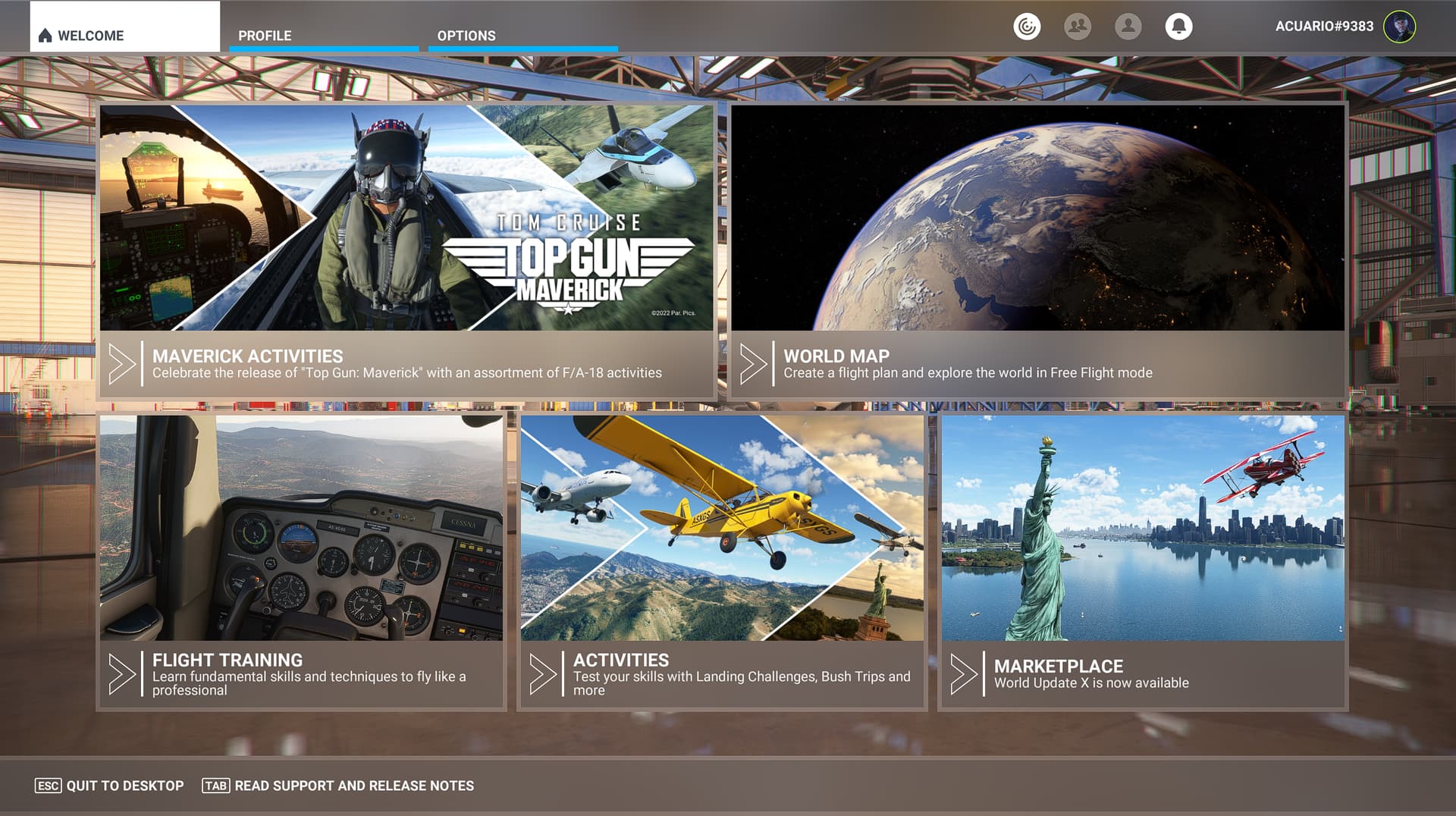The height and width of the screenshot is (816, 1456).
Task: Click 'World Update X is now available' text
Action: 1091,683
